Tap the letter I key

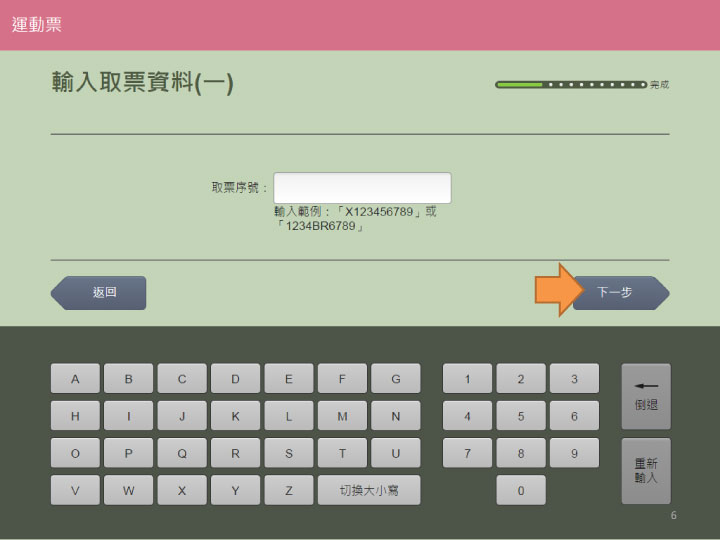point(129,416)
